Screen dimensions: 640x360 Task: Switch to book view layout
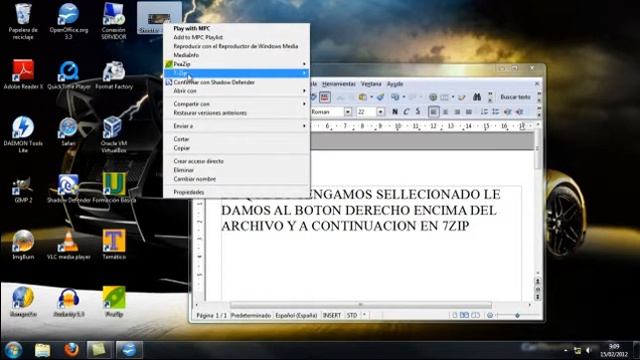[476, 315]
